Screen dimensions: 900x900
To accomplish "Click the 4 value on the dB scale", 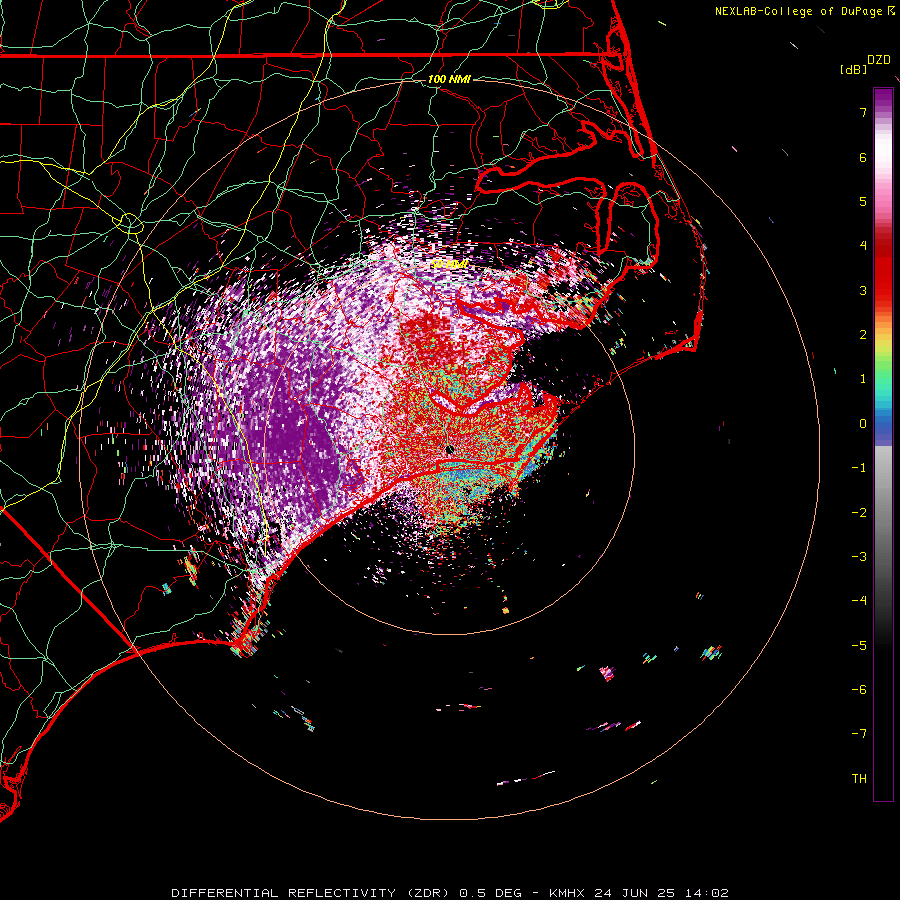I will click(x=863, y=245).
